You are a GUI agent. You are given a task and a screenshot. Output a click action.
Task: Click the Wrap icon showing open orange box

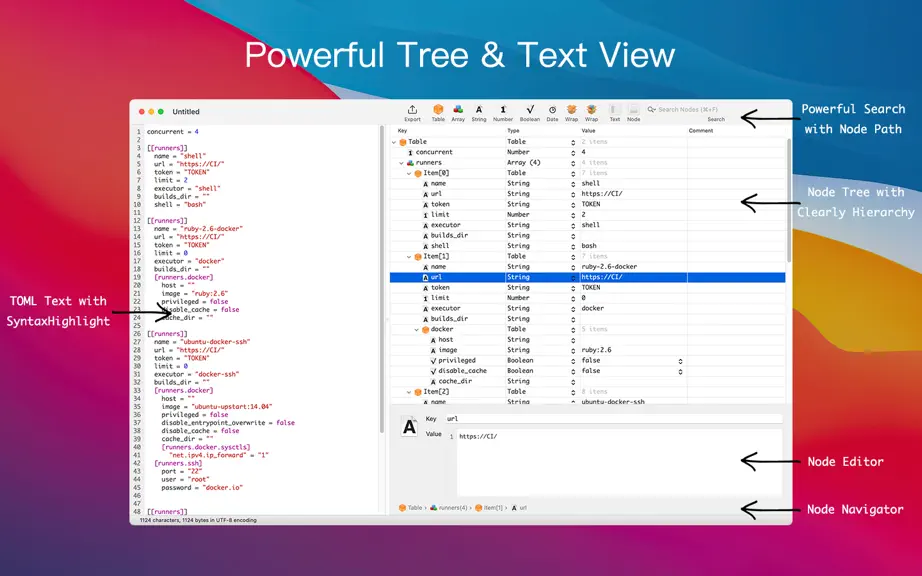(572, 112)
